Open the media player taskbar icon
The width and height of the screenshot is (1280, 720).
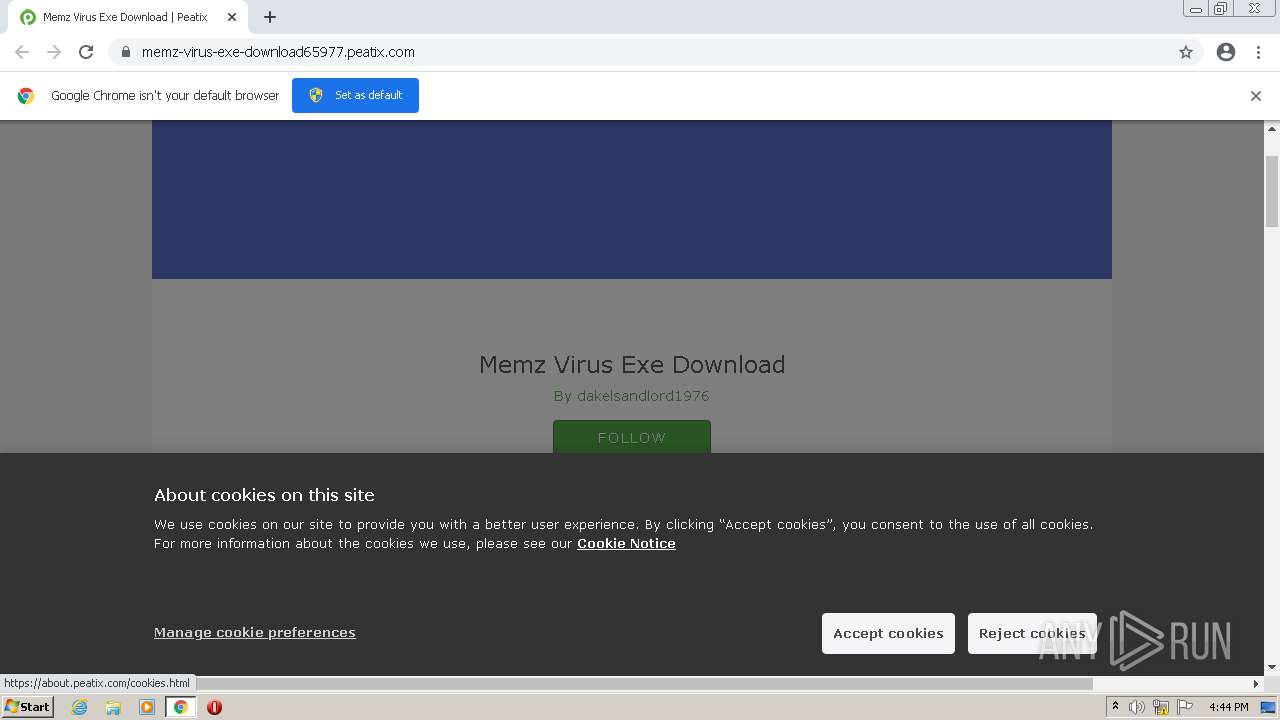[x=147, y=707]
